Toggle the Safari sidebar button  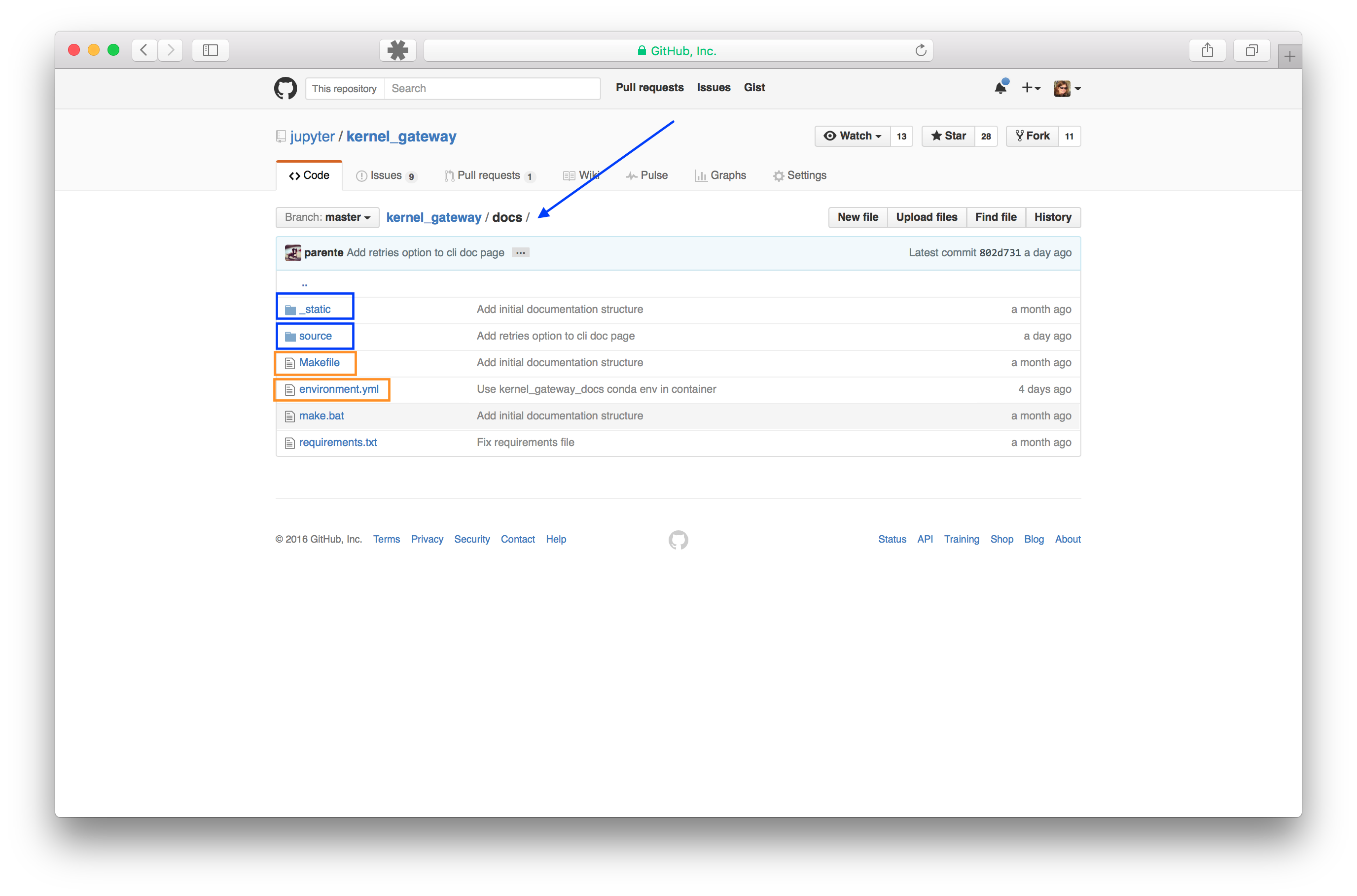click(211, 50)
